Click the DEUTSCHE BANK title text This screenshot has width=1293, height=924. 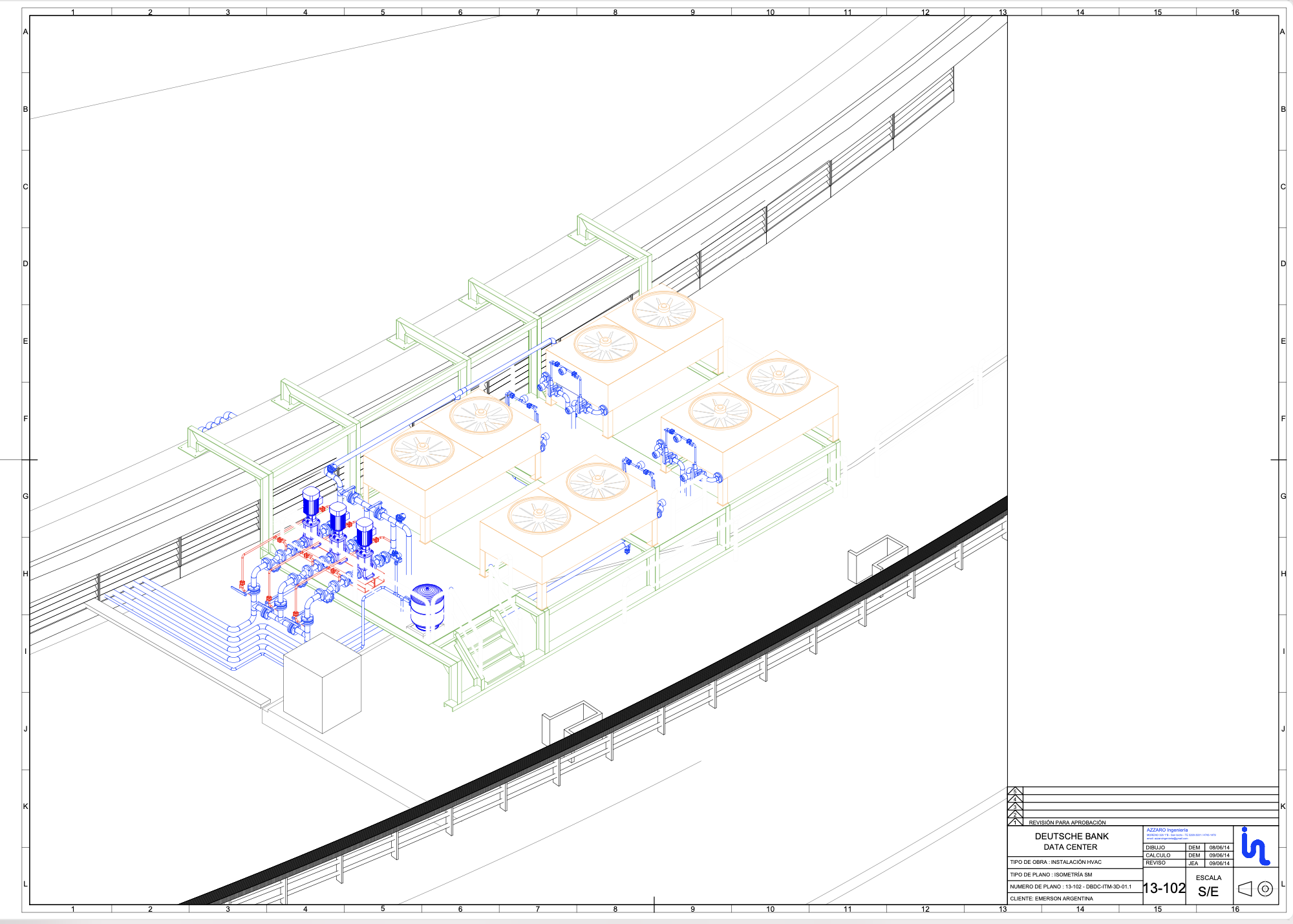click(1071, 836)
